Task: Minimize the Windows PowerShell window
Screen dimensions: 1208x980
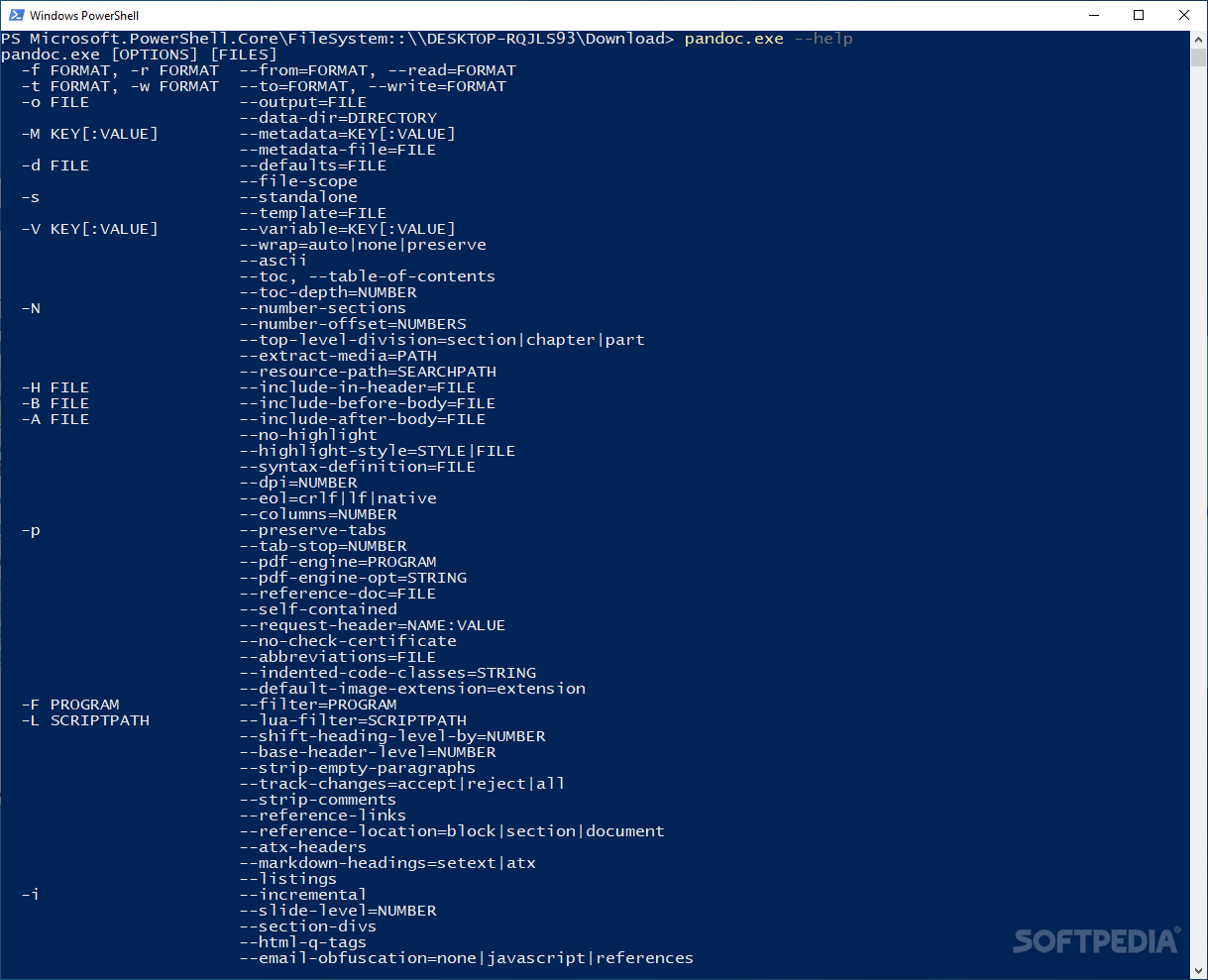Action: (x=1094, y=15)
